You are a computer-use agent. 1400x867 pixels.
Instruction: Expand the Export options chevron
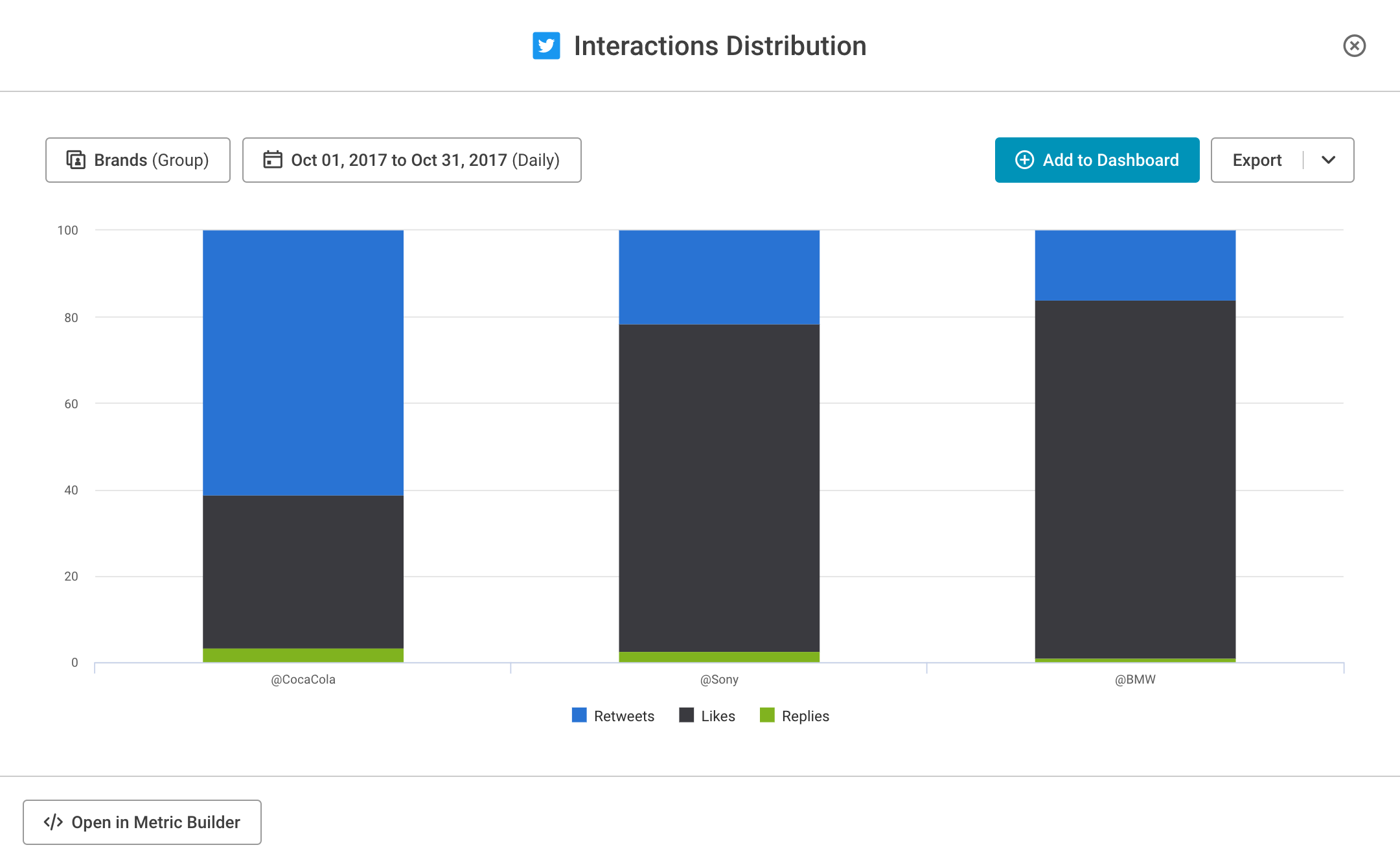click(x=1328, y=160)
